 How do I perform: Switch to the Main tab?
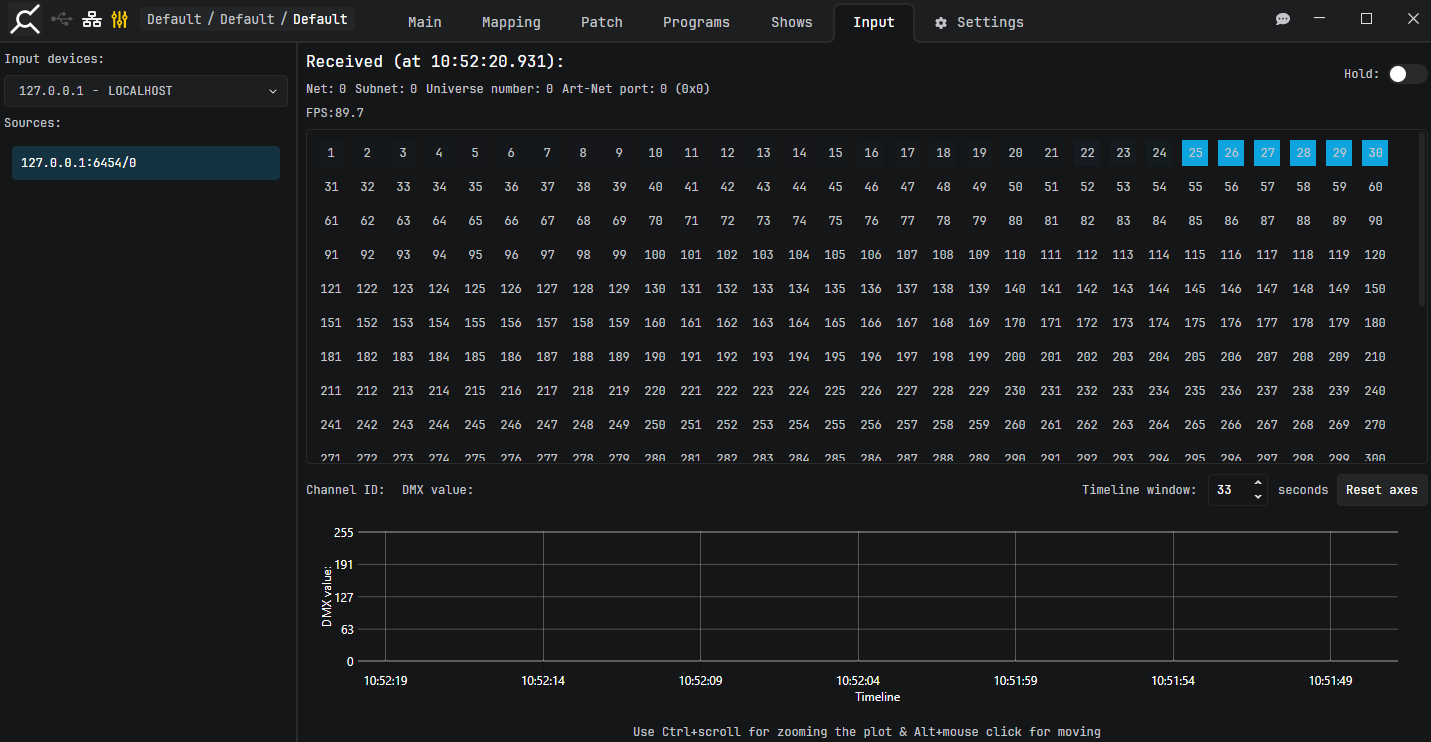425,22
